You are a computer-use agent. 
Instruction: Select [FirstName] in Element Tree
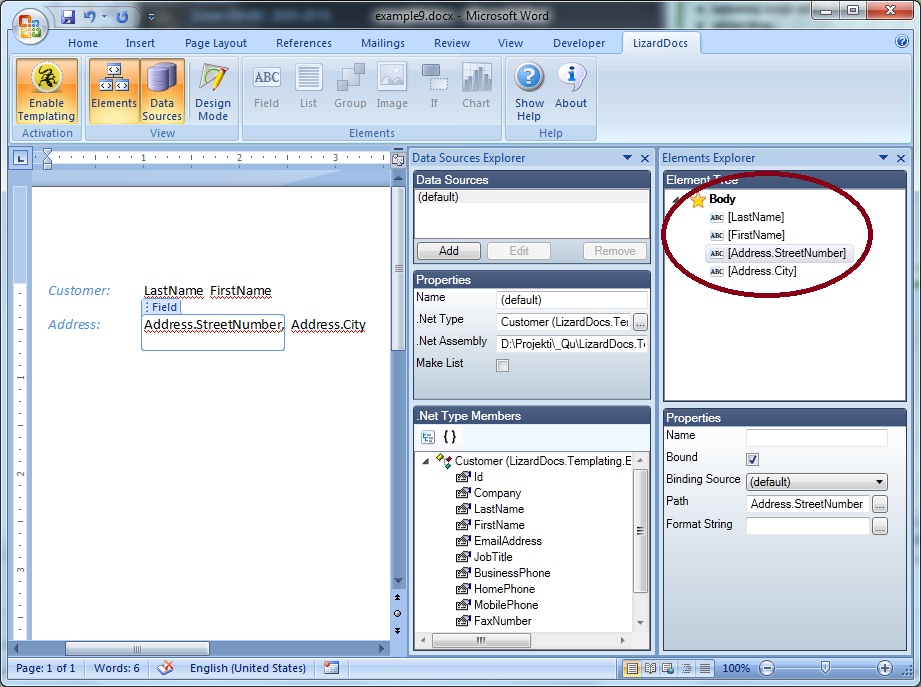tap(755, 235)
